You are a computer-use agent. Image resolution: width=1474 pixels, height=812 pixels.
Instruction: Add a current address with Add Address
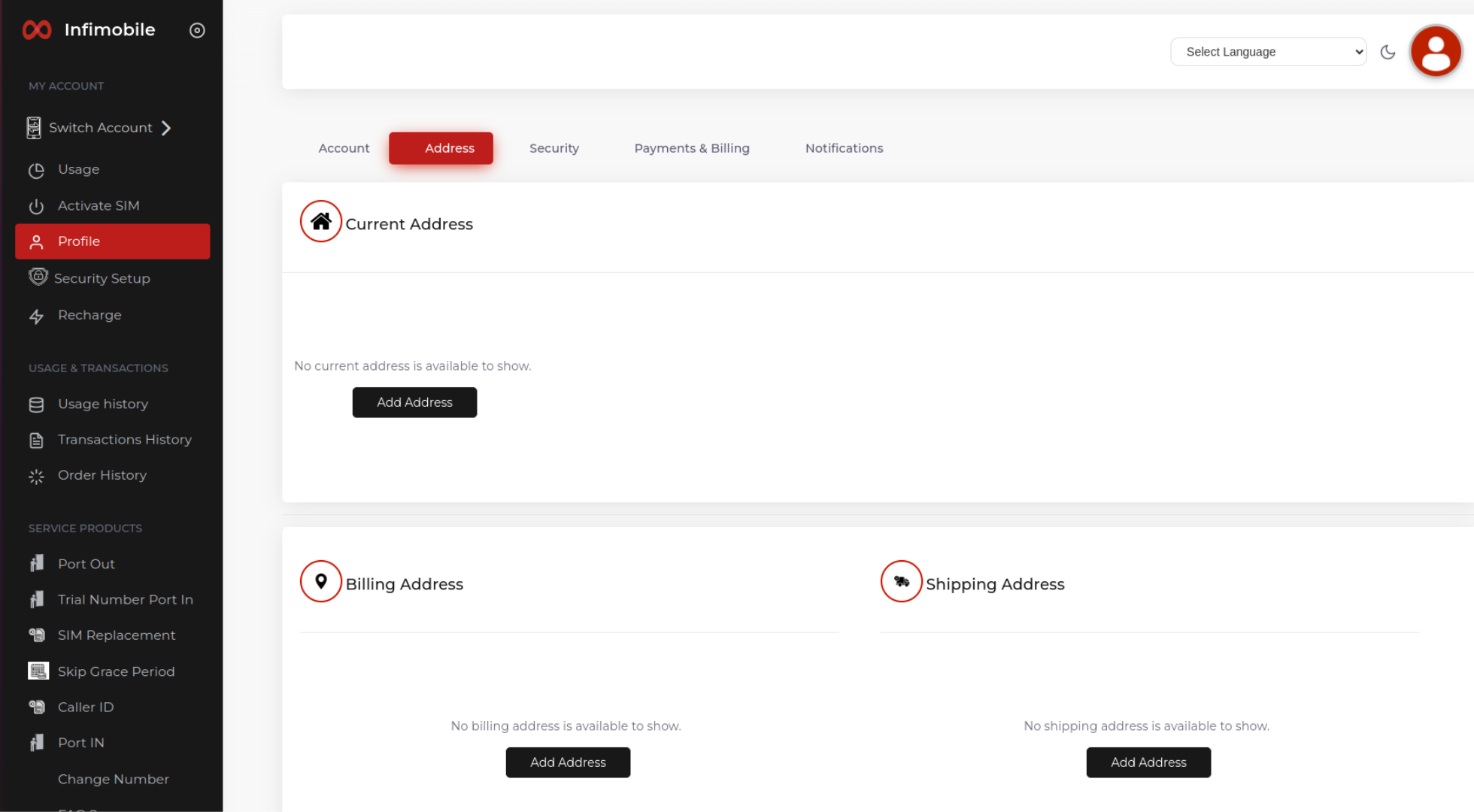coord(414,402)
